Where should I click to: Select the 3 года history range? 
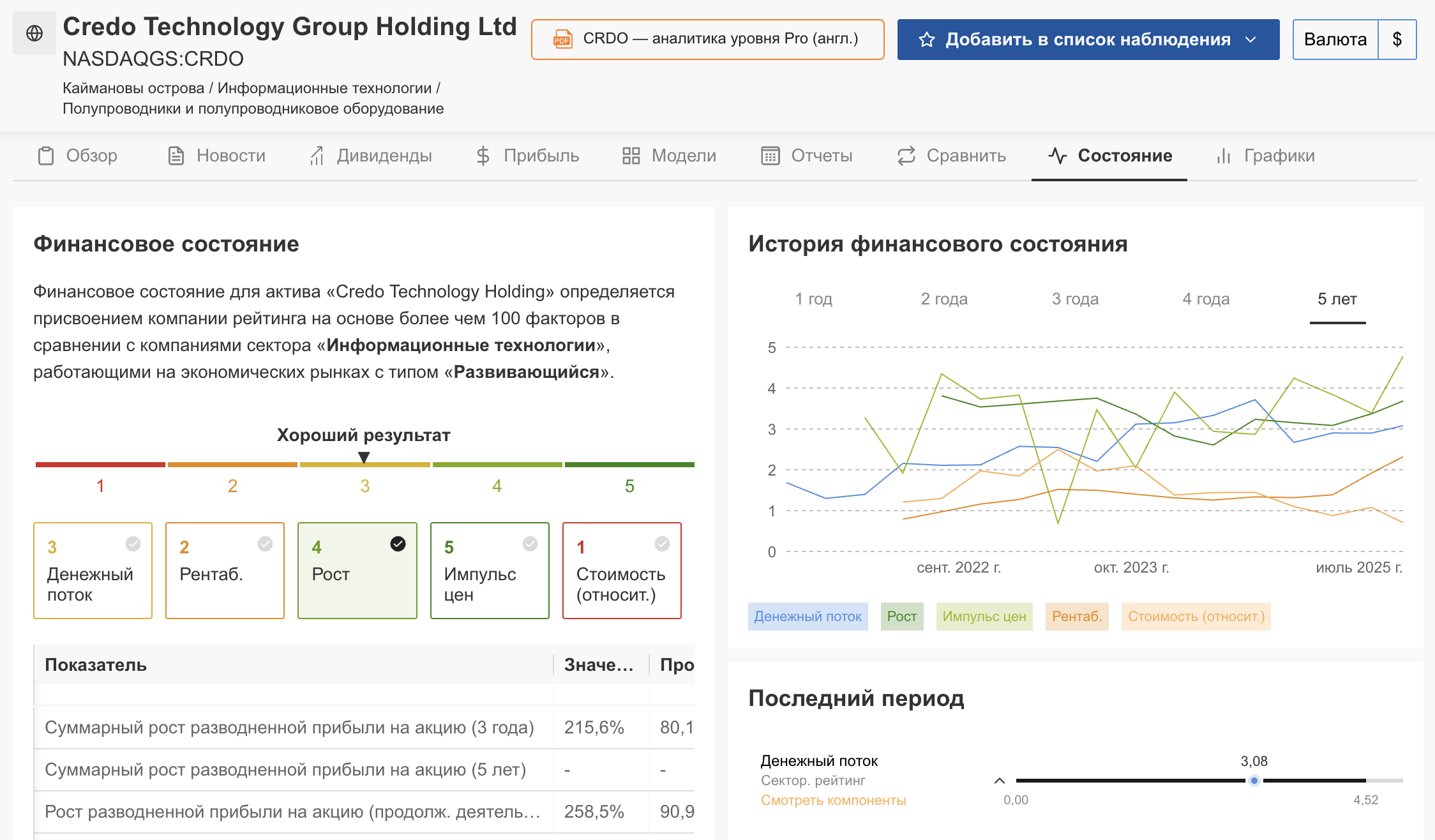tap(1076, 299)
